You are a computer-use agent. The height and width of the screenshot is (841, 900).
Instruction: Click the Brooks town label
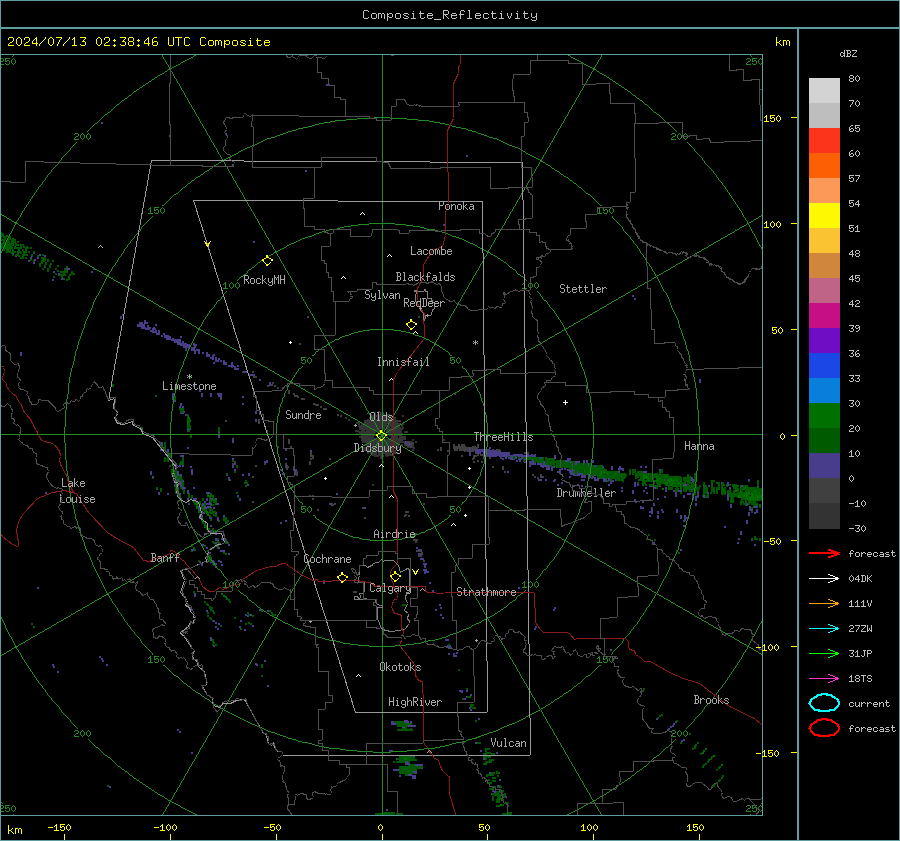coord(711,700)
